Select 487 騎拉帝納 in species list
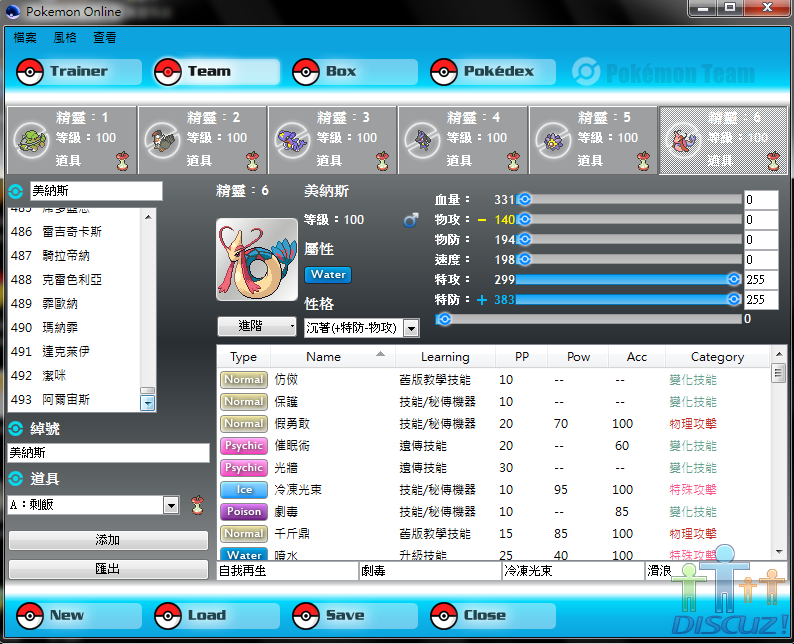Image resolution: width=794 pixels, height=644 pixels. [74, 255]
